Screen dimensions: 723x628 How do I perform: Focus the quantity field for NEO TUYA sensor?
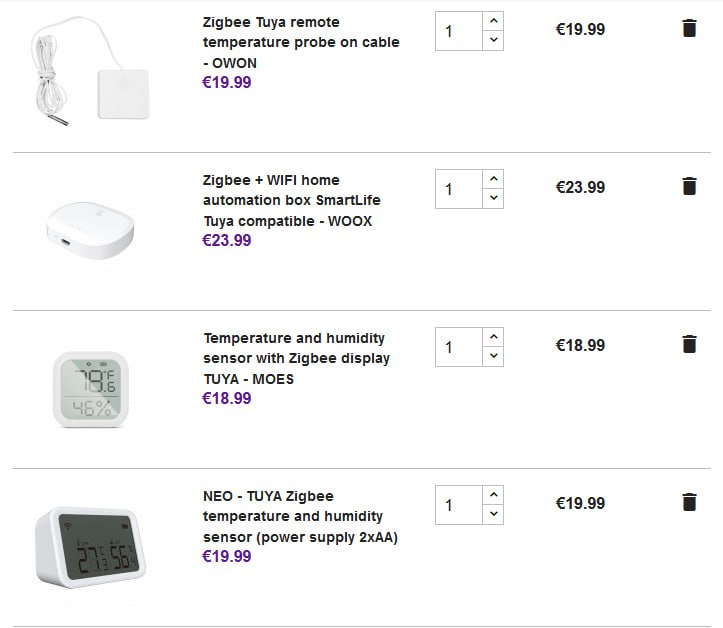tap(459, 505)
